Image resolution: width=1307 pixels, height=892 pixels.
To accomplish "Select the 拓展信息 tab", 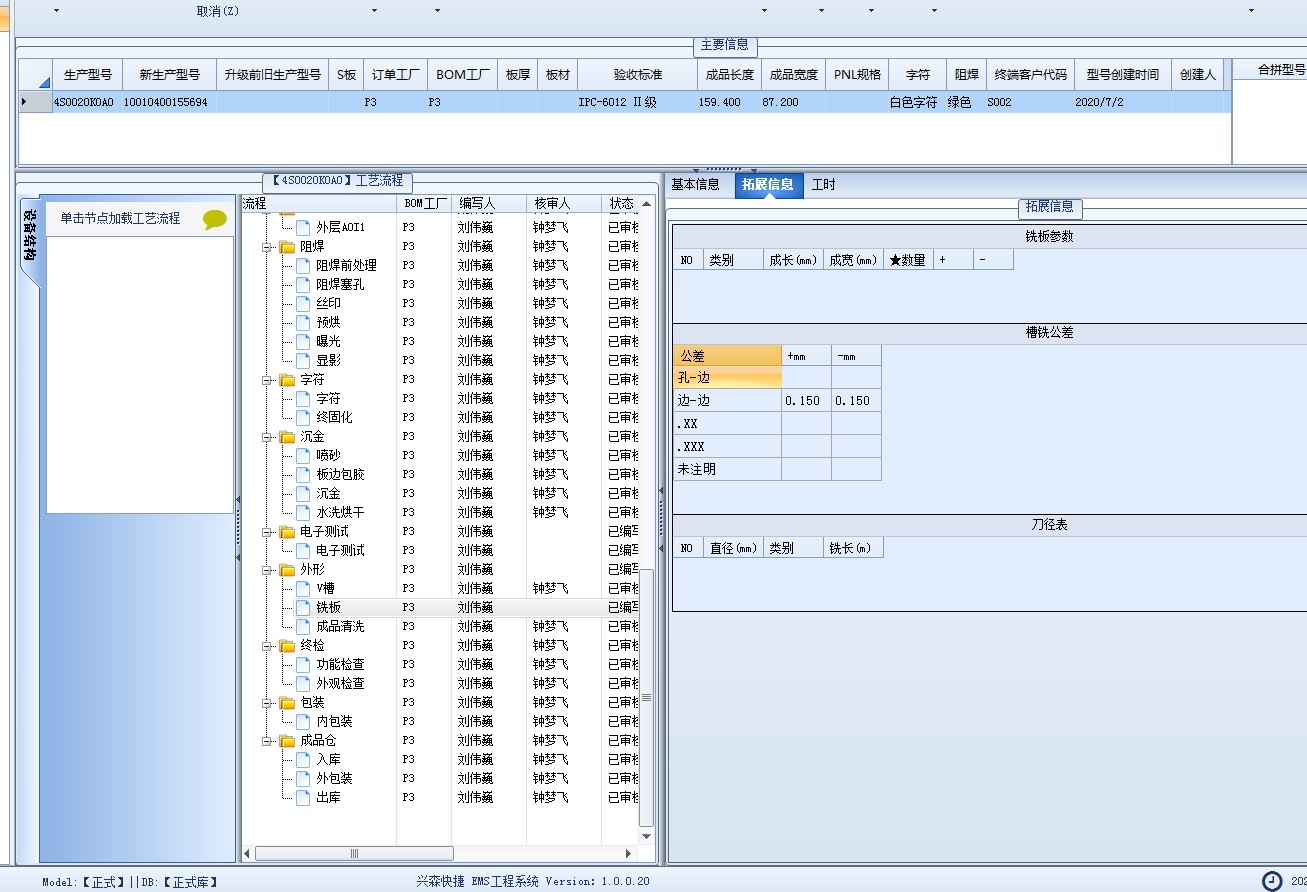I will point(769,185).
